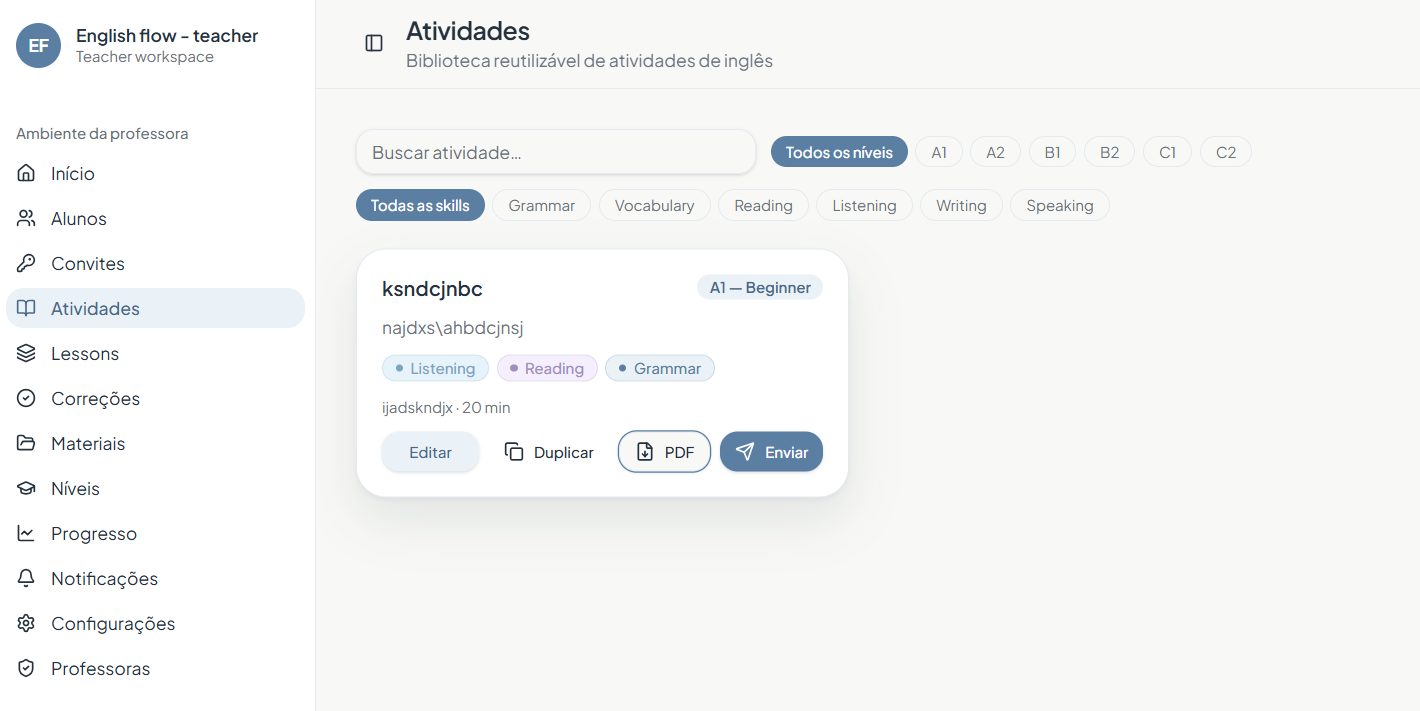The height and width of the screenshot is (711, 1420).
Task: Filter by Listening skill chip
Action: coord(864,205)
